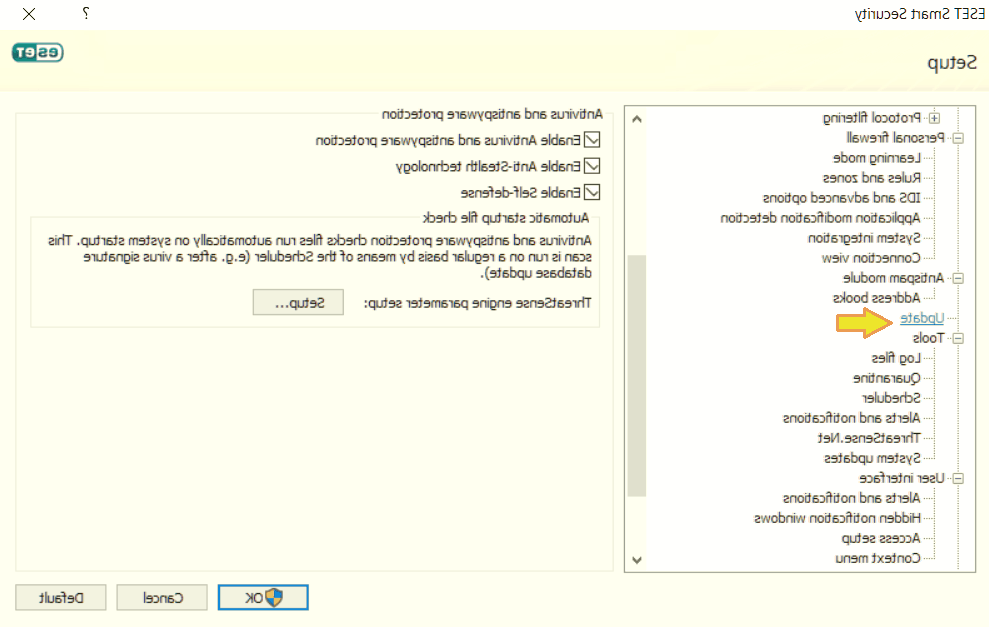This screenshot has width=989, height=627.
Task: Select Alerts and notifications under User interface
Action: click(851, 498)
